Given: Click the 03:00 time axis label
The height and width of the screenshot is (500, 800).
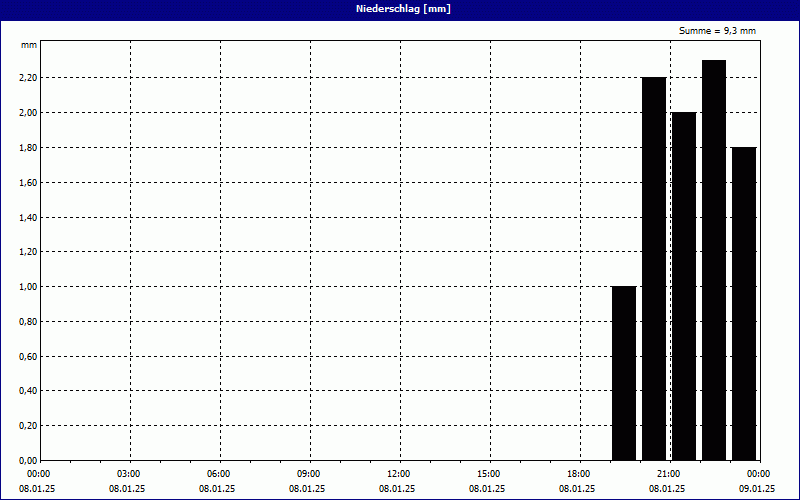Looking at the screenshot, I should tap(129, 474).
